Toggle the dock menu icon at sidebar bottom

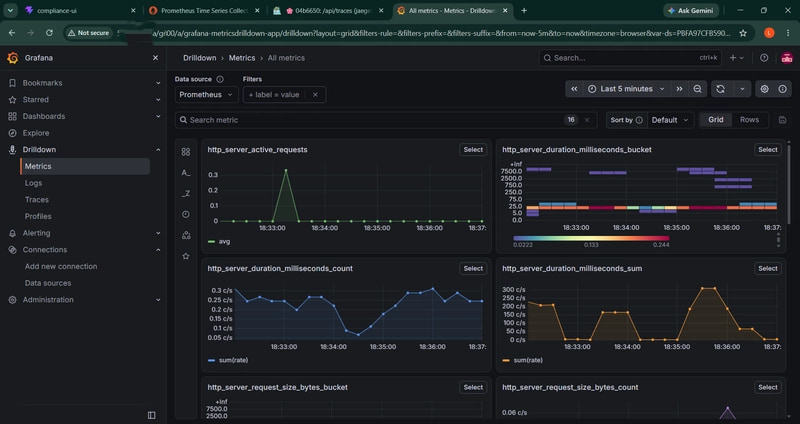tap(152, 415)
